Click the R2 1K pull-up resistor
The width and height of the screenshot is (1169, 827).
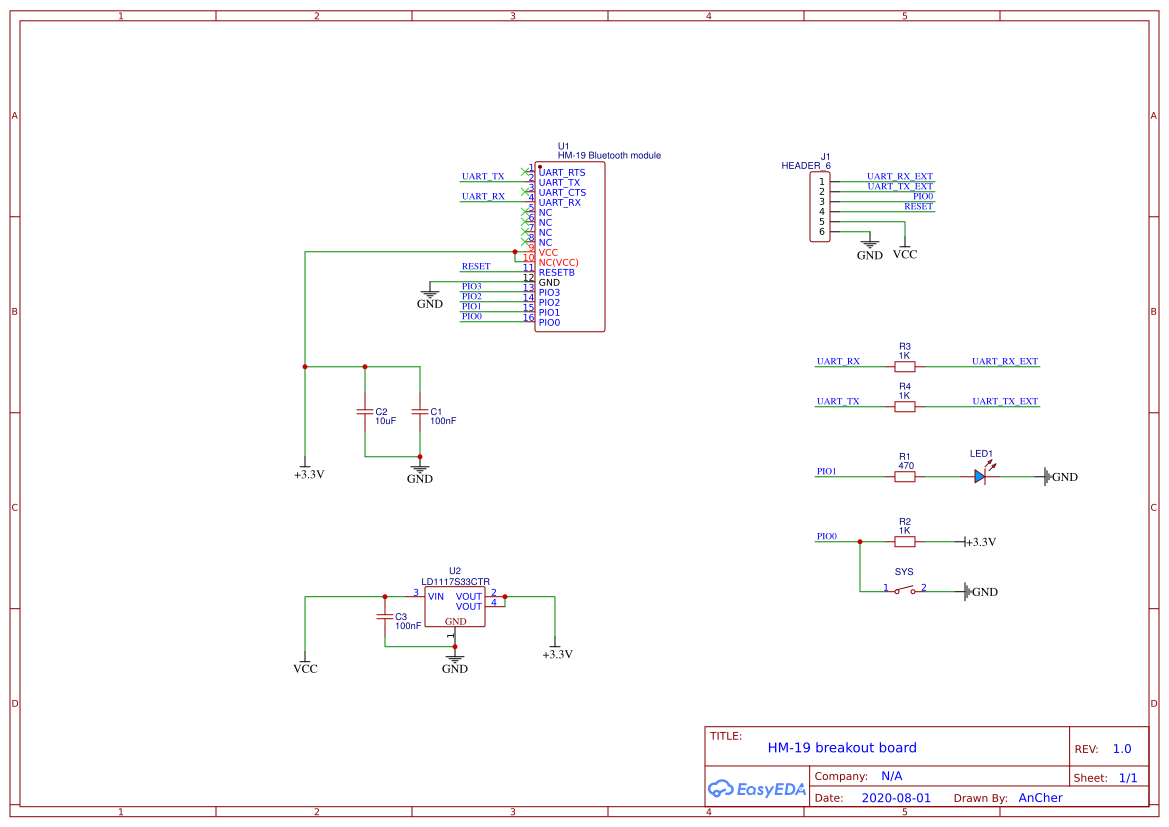point(904,542)
